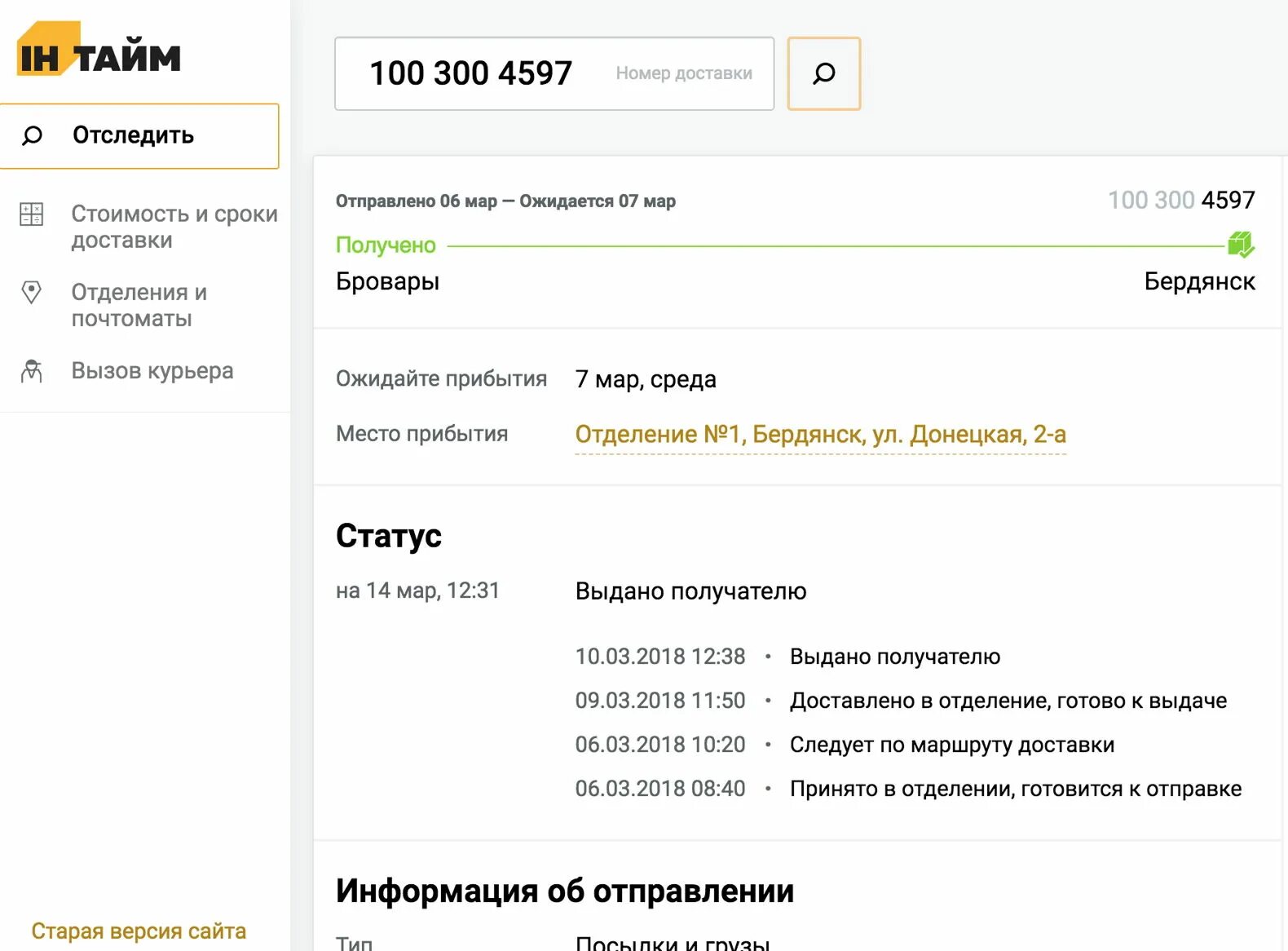Open Отделение №1, Бердянск address link
Viewport: 1288px width, 951px height.
pyautogui.click(x=821, y=435)
